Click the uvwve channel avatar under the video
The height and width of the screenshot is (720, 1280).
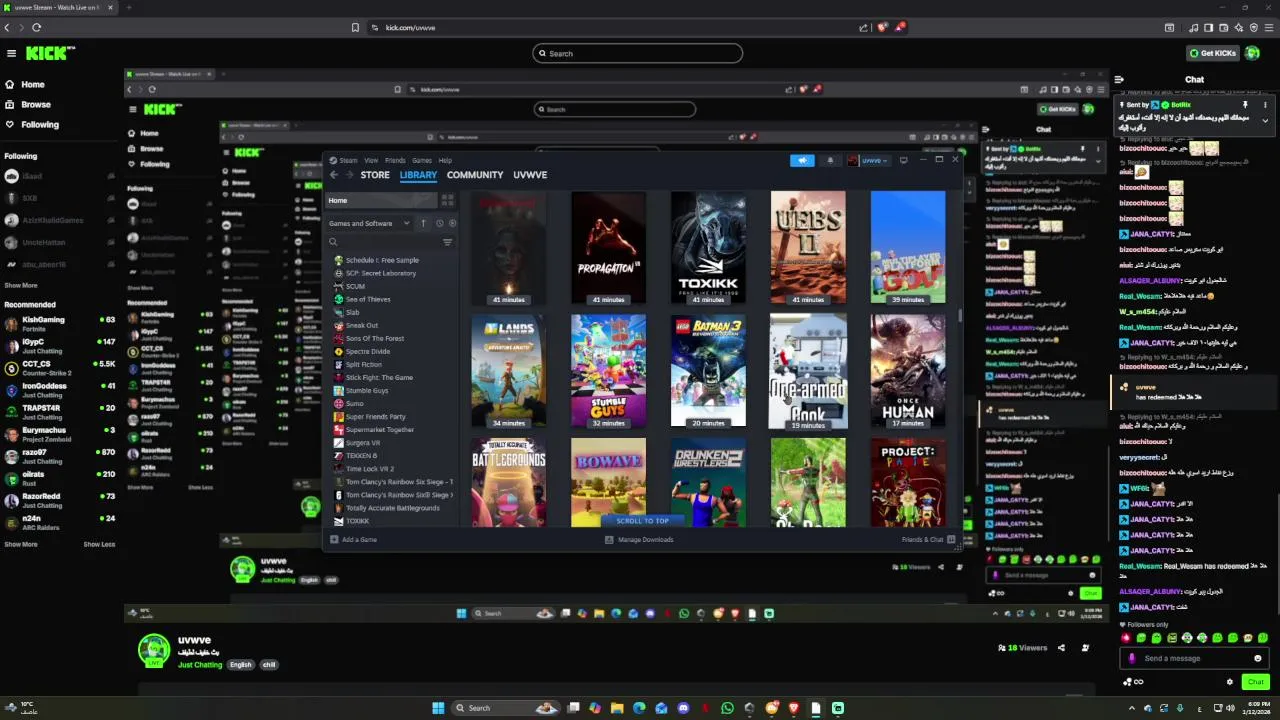[154, 650]
